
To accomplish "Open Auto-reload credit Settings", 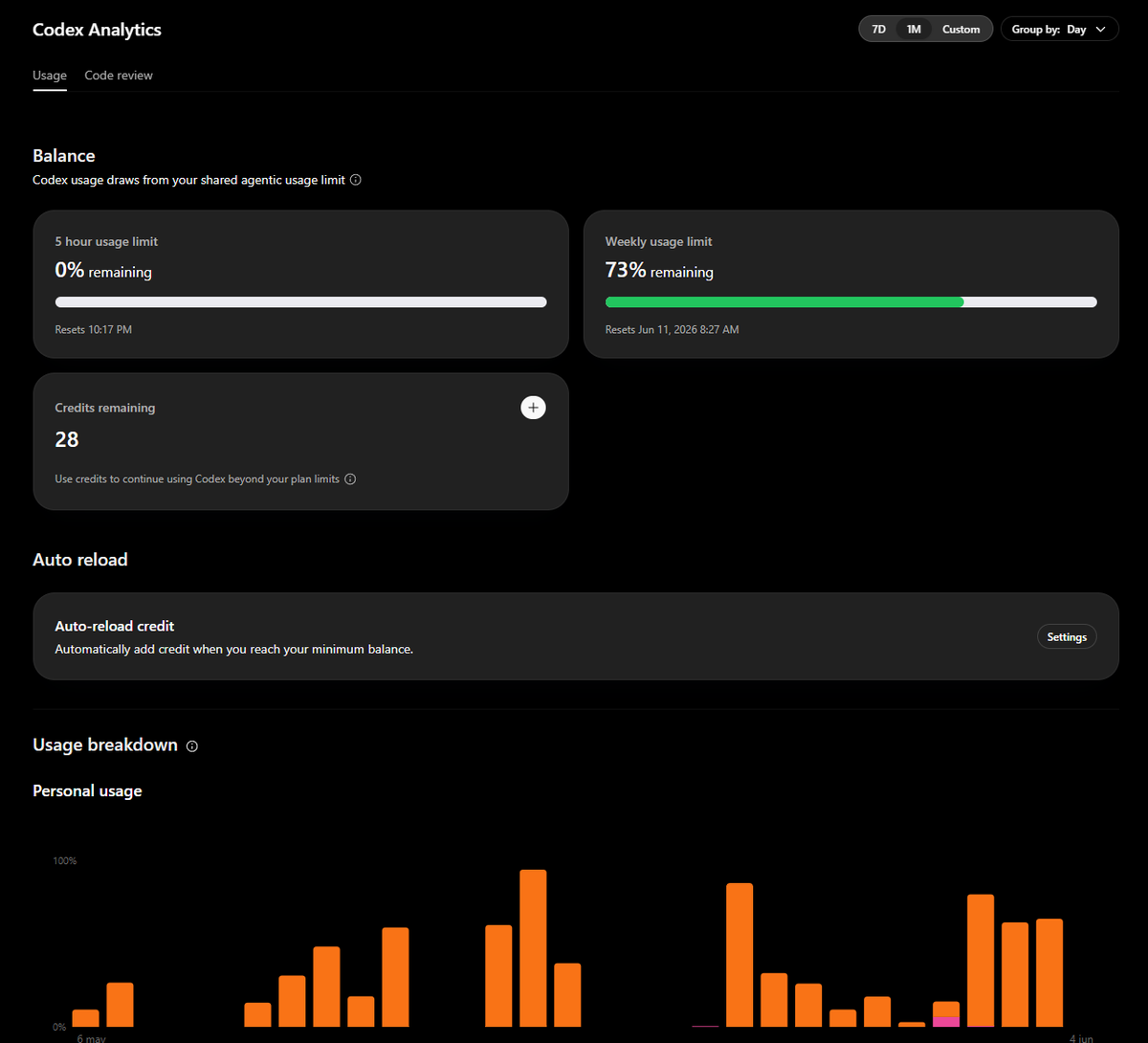I will (x=1067, y=637).
